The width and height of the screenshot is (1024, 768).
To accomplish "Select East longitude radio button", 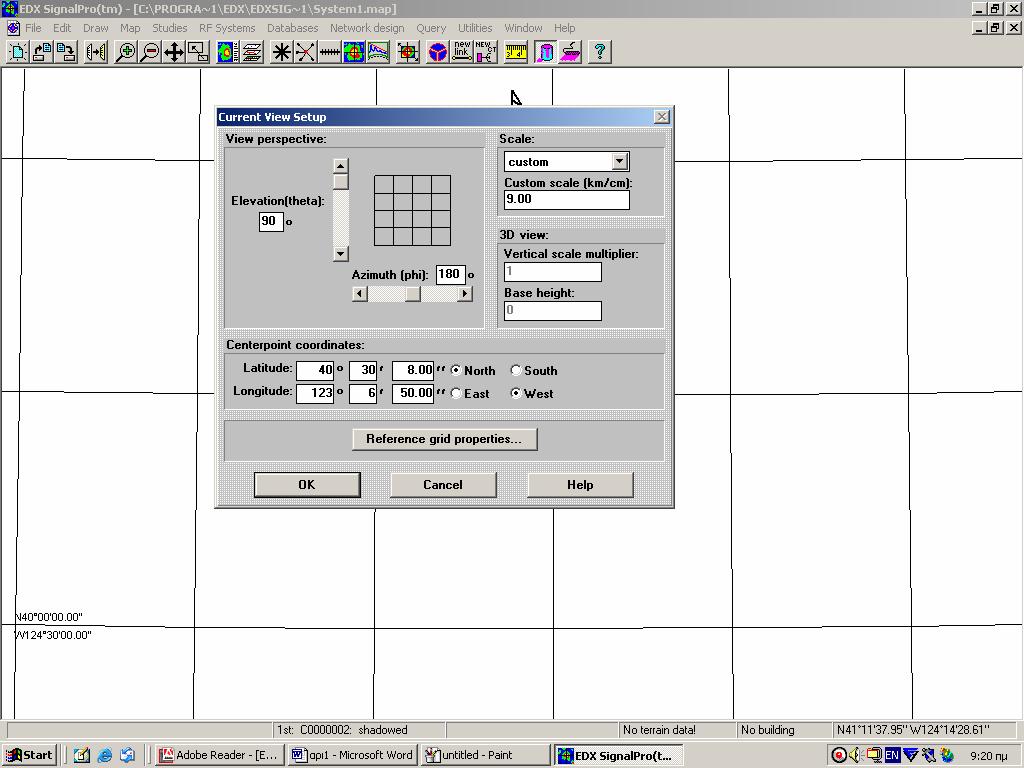I will coord(456,393).
